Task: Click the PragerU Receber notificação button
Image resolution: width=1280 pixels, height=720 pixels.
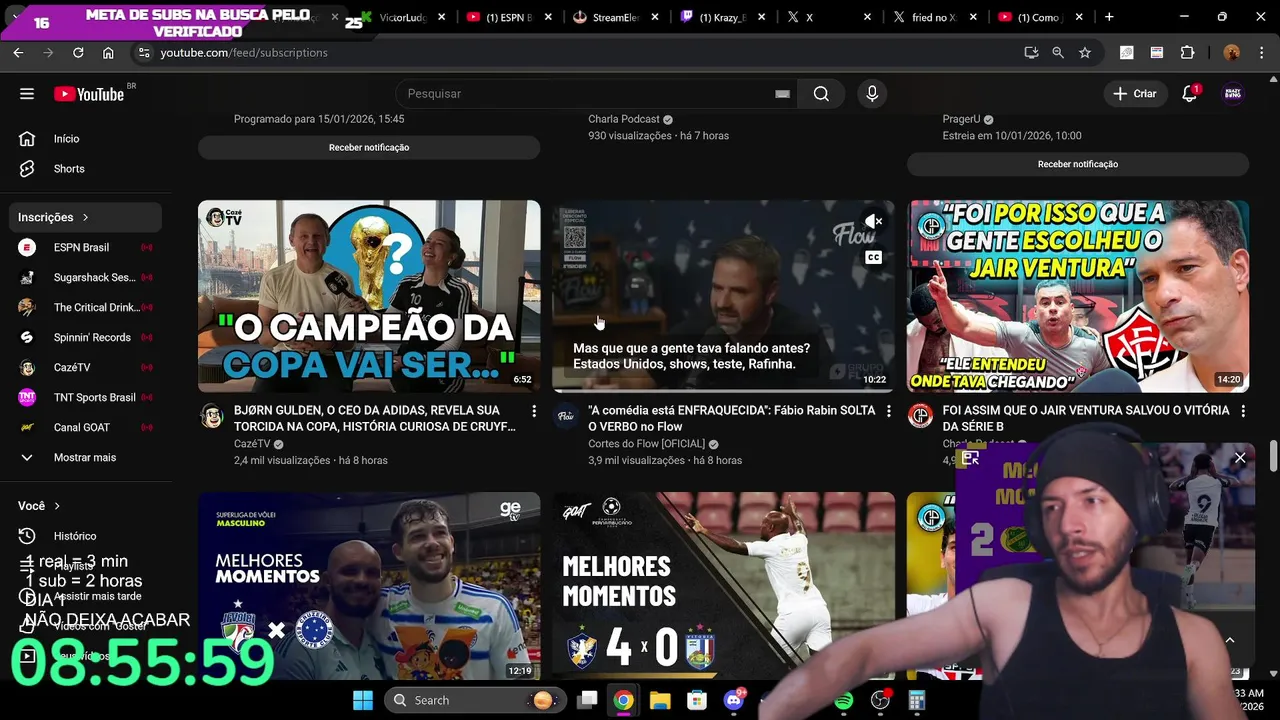Action: 1078,164
